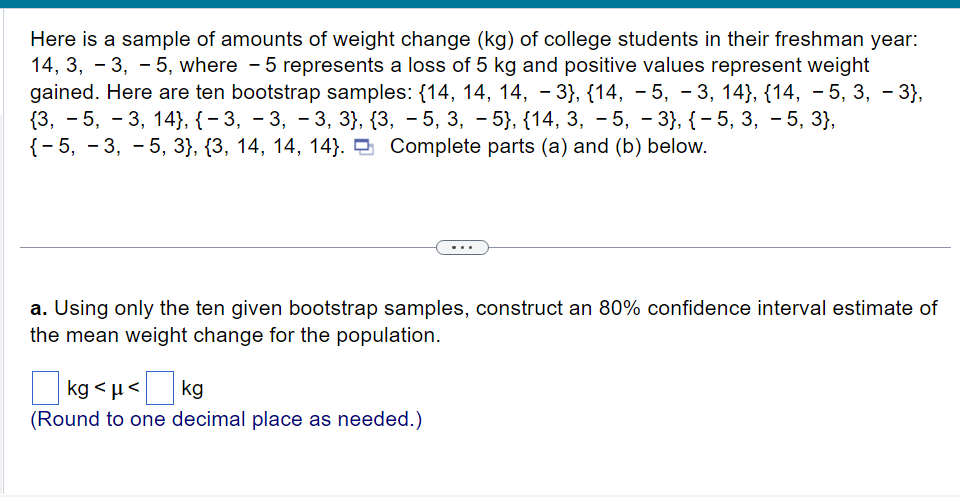960x497 pixels.
Task: Click the bold 'a.' part label
Action: tap(39, 308)
